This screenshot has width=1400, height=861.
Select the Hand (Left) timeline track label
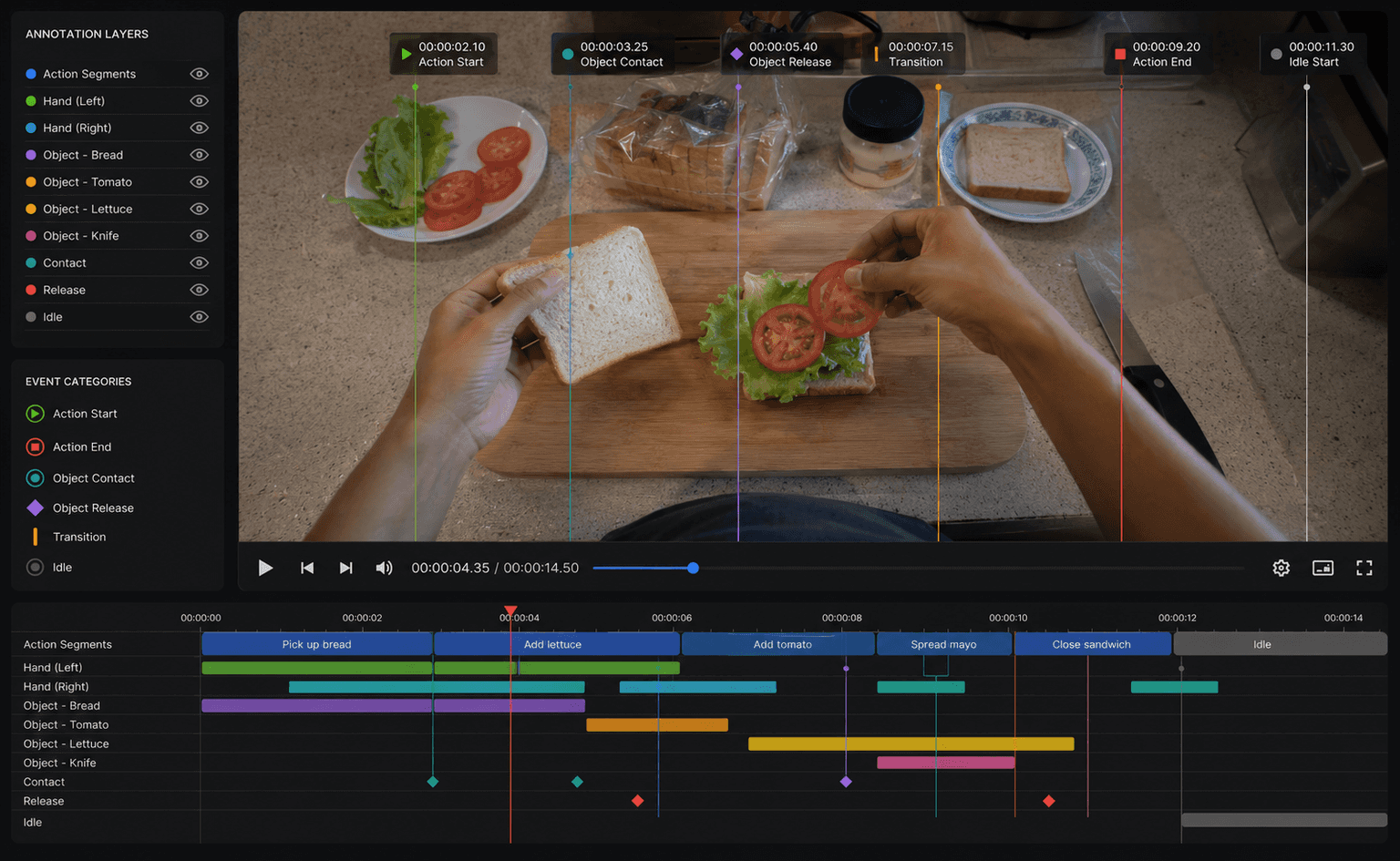(53, 668)
